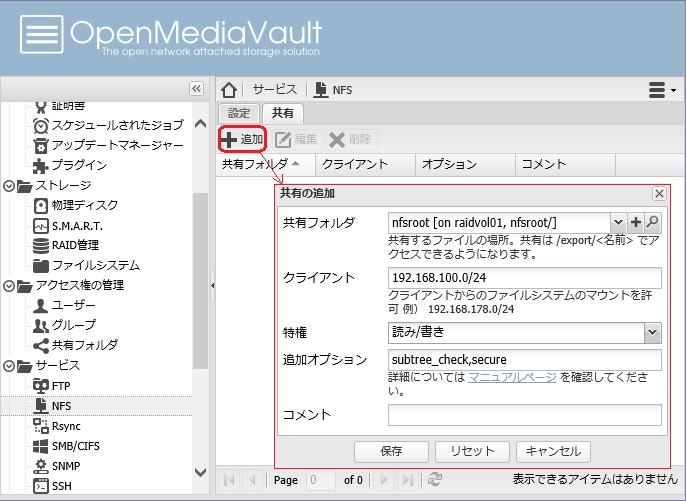The width and height of the screenshot is (686, 501).
Task: Open SMB/CIFS service in sidebar
Action: pyautogui.click(x=66, y=446)
